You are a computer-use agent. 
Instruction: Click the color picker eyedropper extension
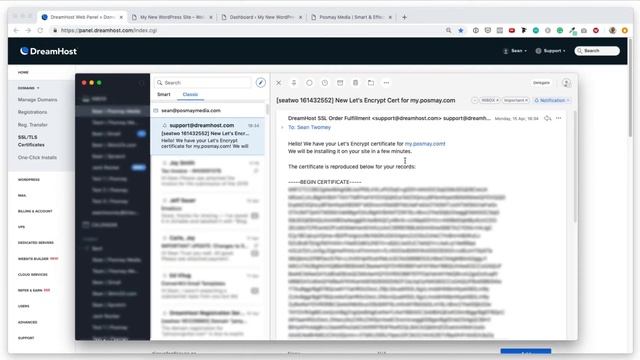573,30
